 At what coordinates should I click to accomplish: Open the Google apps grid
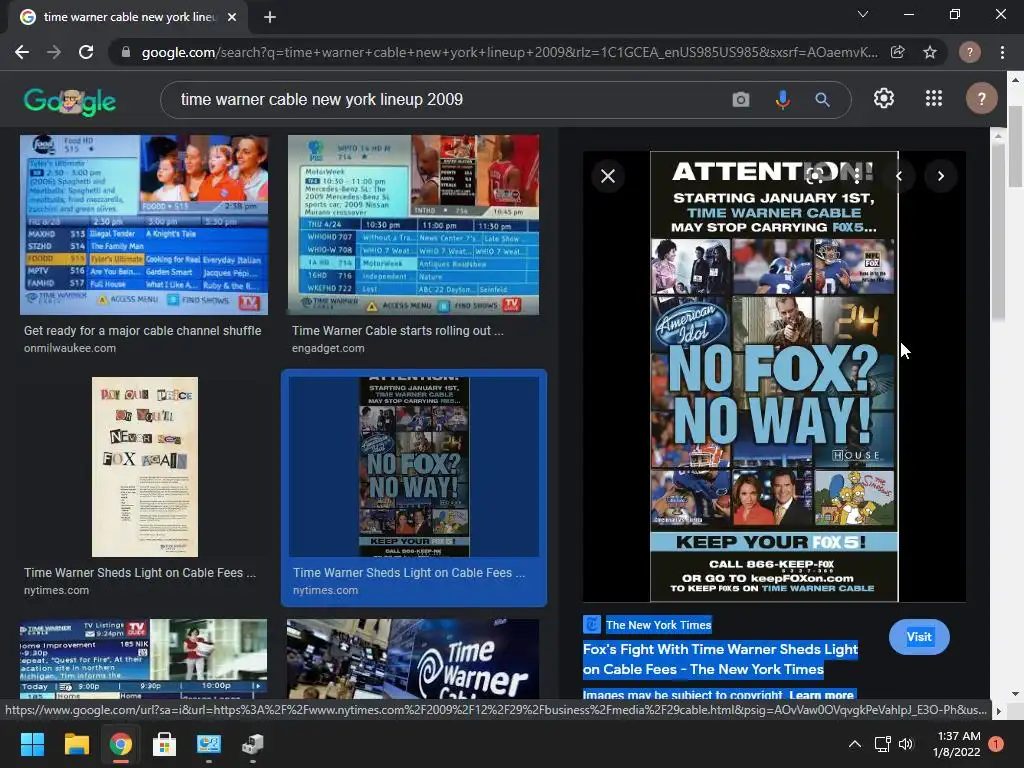934,99
